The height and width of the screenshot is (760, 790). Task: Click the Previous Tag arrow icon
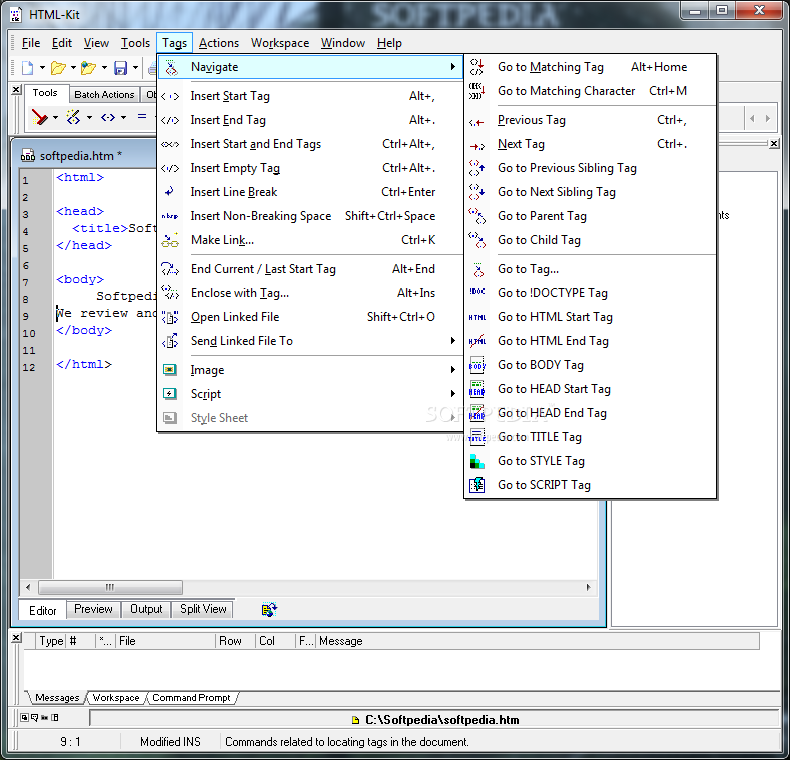coord(476,122)
